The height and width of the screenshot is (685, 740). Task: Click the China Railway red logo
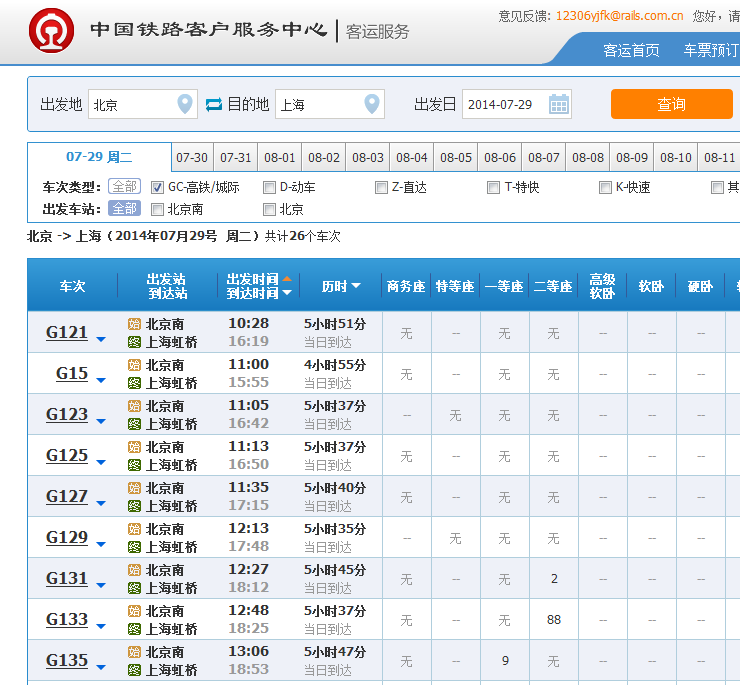point(50,32)
